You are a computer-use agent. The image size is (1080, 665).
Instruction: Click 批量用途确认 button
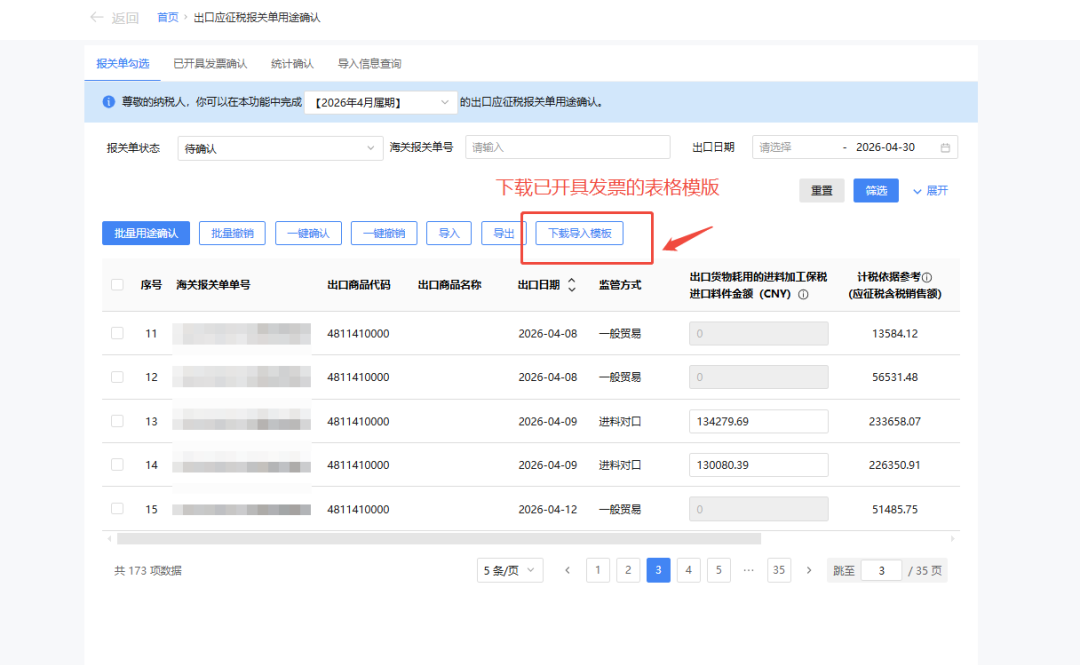click(146, 233)
